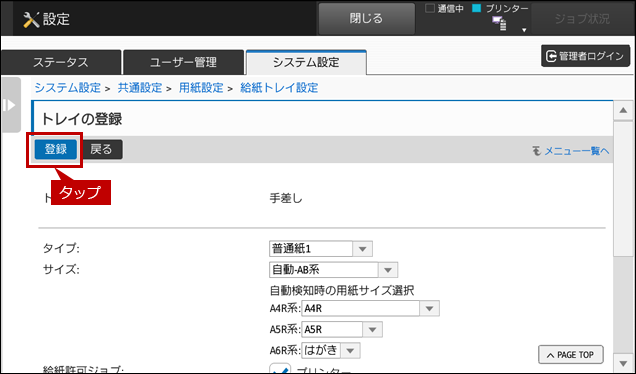Click the scrollbar up arrow
Image resolution: width=636 pixels, height=374 pixels.
623,111
